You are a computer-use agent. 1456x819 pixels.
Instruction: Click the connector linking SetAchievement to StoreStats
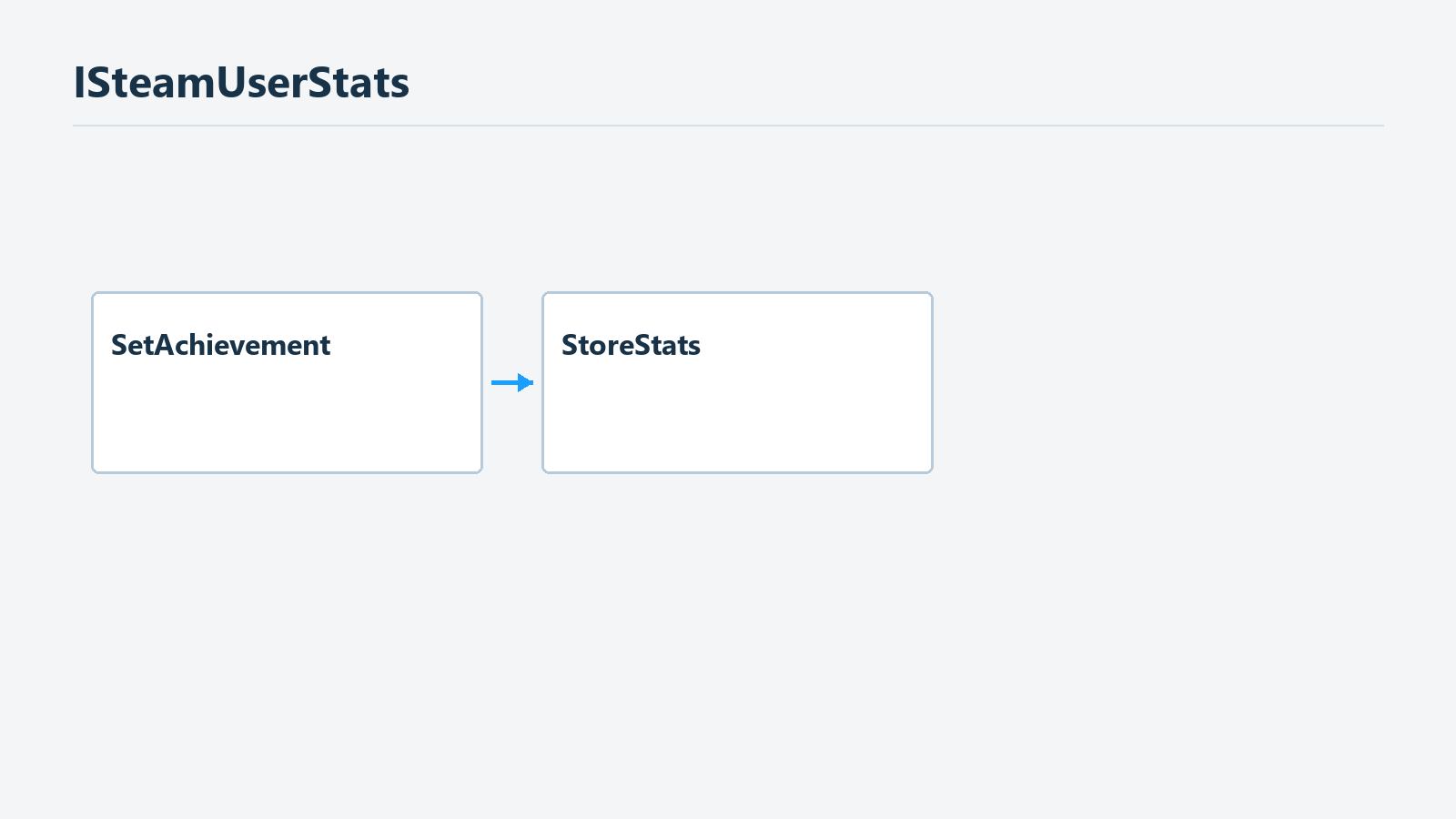[x=512, y=382]
